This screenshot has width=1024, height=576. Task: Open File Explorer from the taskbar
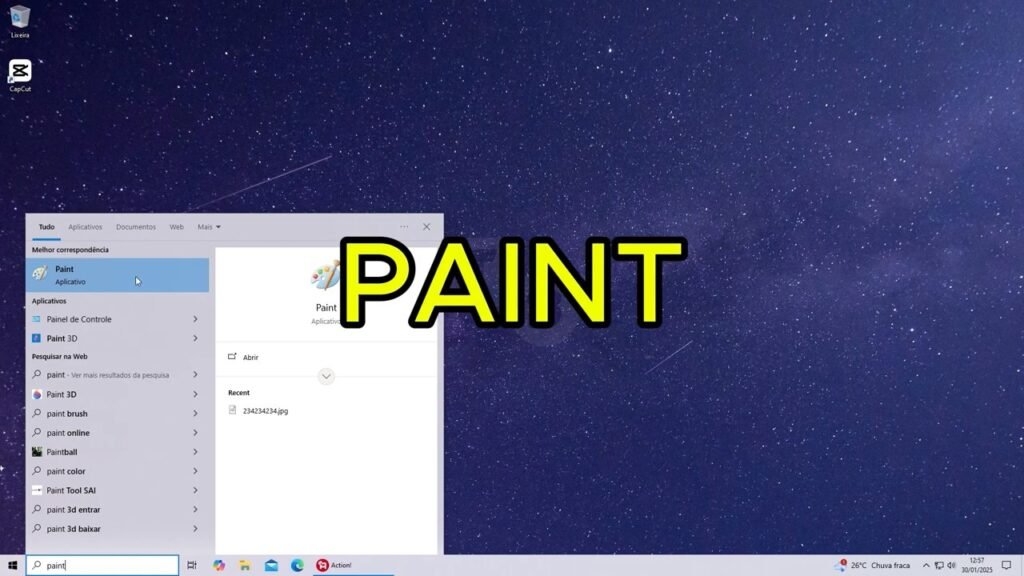click(x=245, y=566)
